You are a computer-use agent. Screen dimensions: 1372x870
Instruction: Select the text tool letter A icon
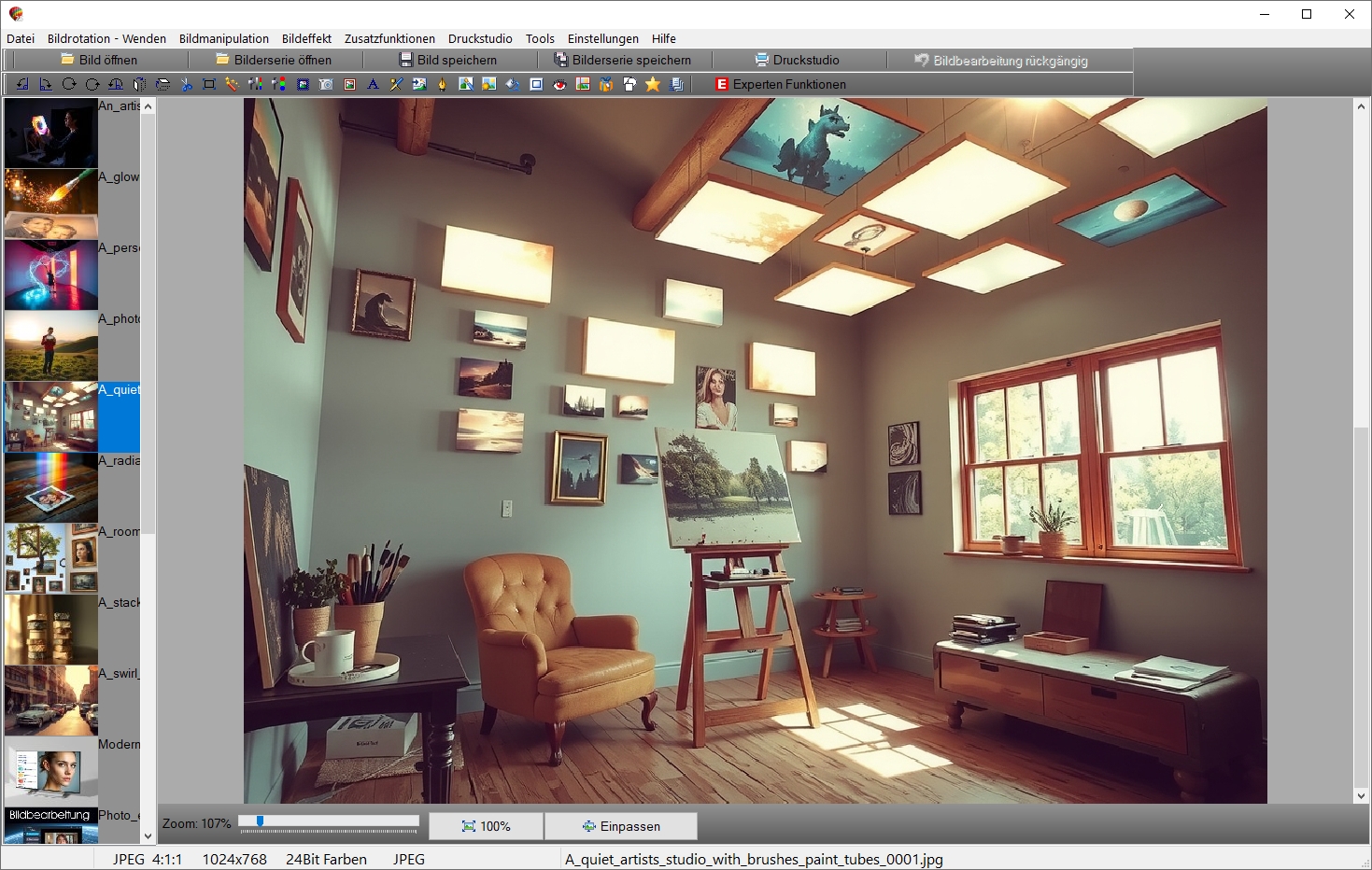(373, 84)
